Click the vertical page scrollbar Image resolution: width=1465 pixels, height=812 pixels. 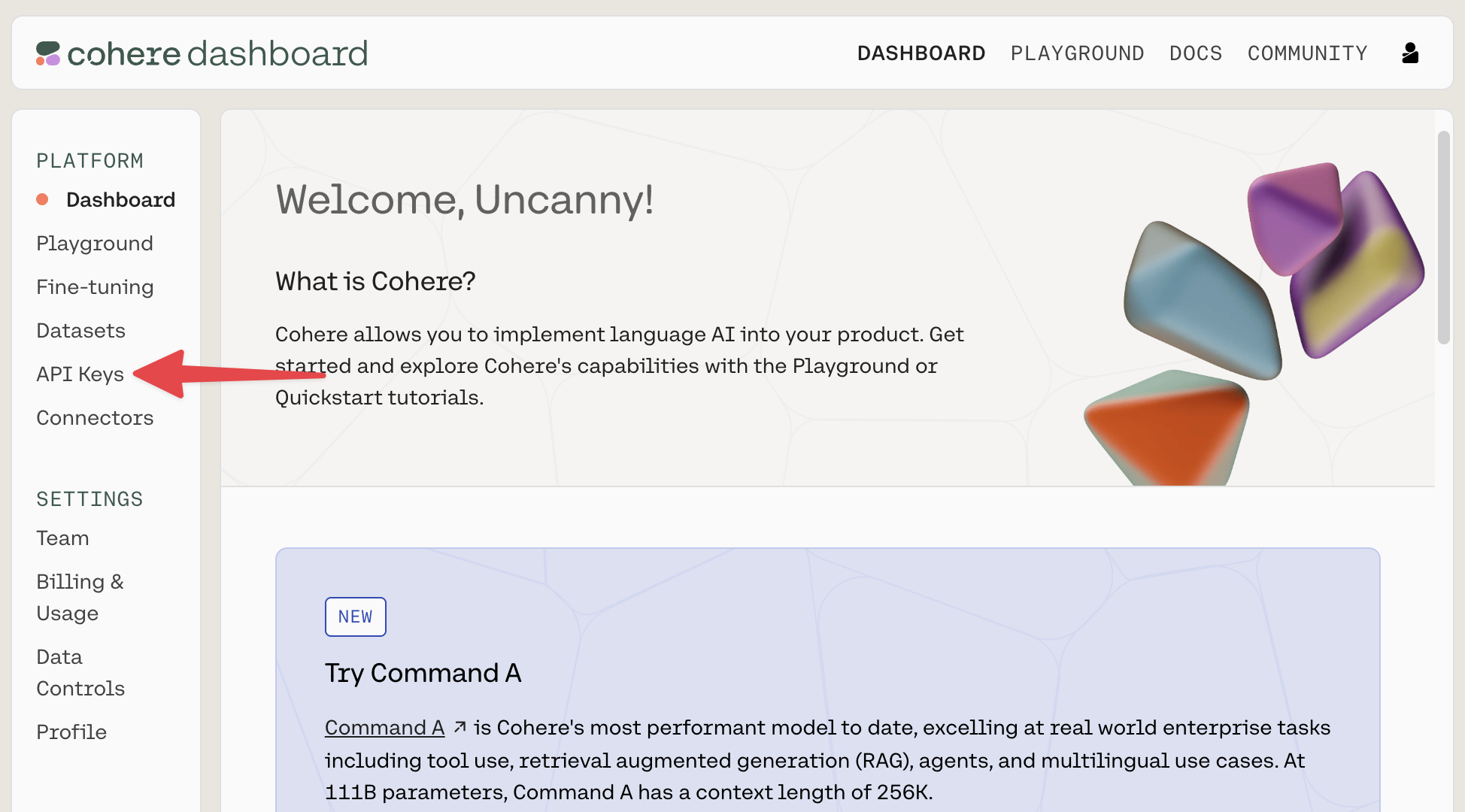tap(1443, 238)
